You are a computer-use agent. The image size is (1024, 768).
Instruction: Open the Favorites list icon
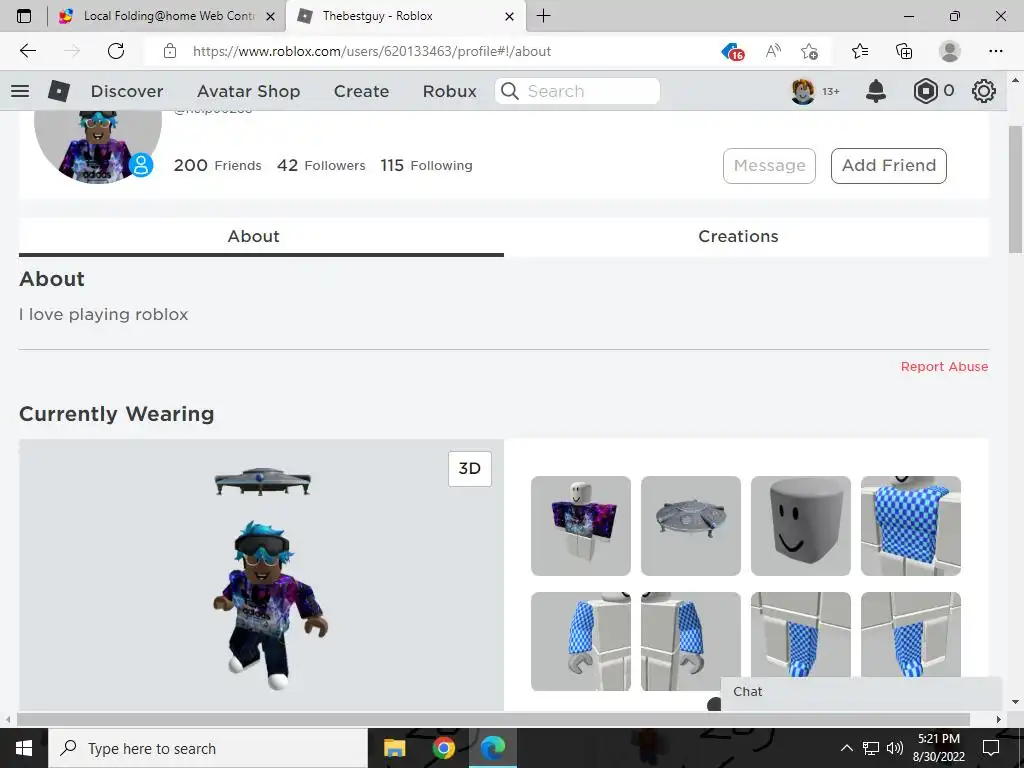pyautogui.click(x=860, y=51)
